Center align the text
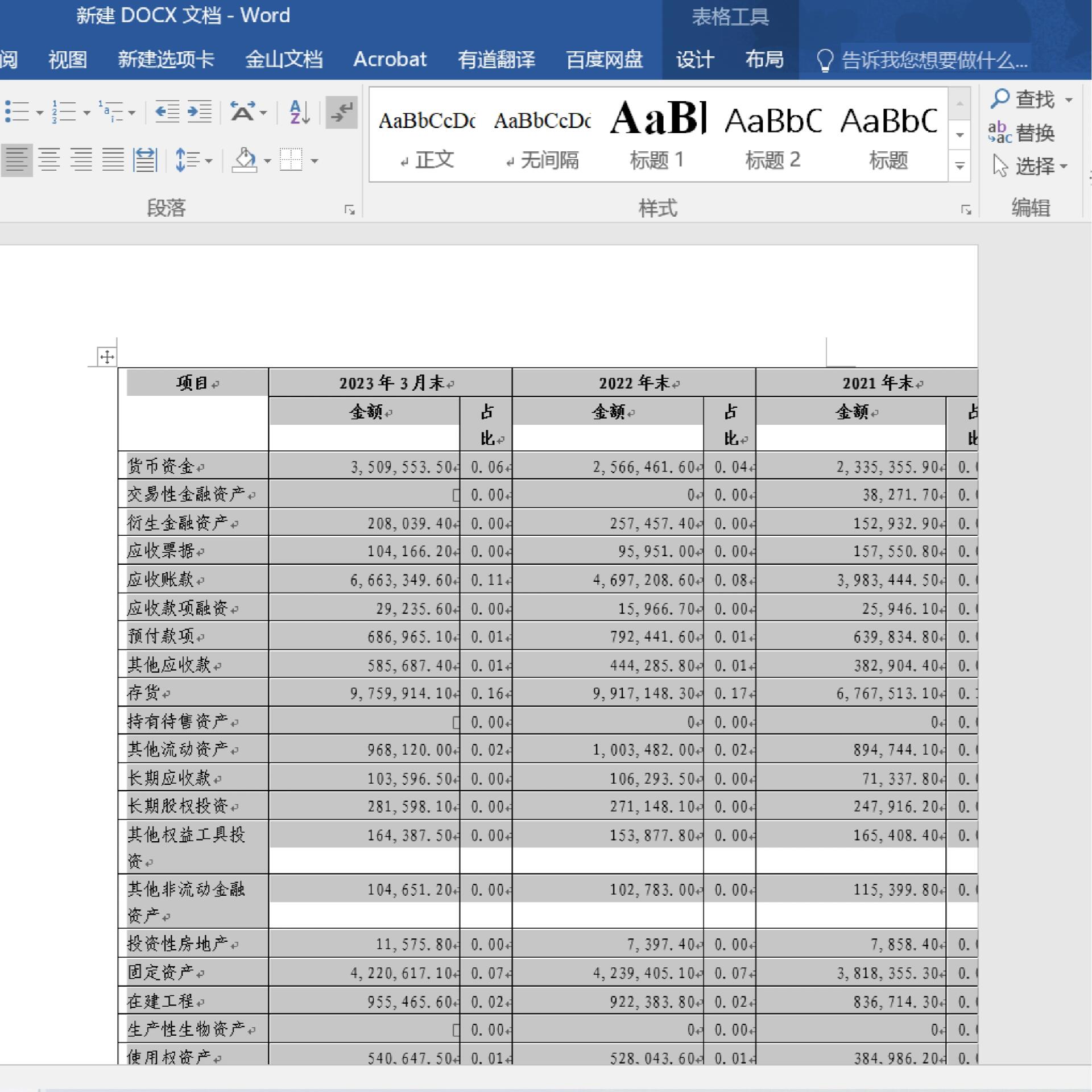Screen dimensions: 1092x1092 pyautogui.click(x=49, y=160)
